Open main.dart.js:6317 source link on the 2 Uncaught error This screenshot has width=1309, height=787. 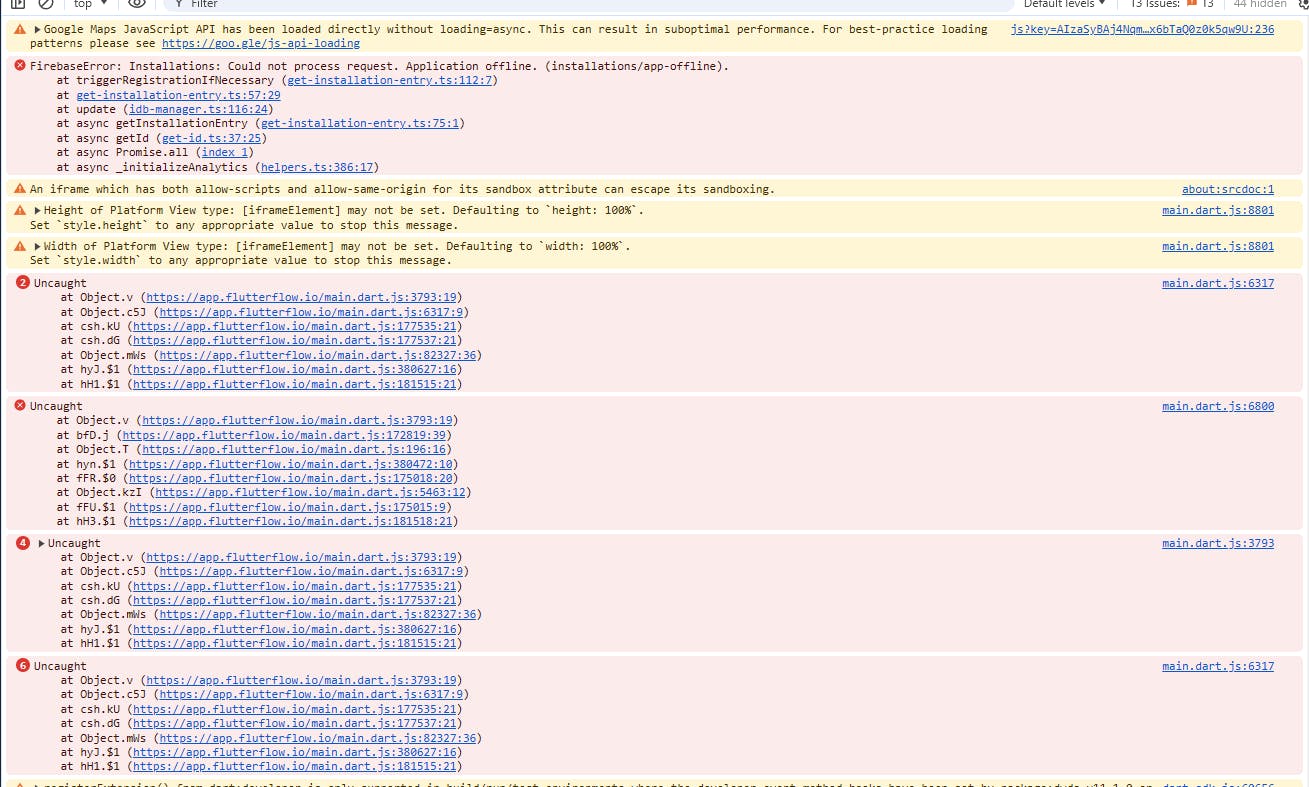(x=1218, y=283)
